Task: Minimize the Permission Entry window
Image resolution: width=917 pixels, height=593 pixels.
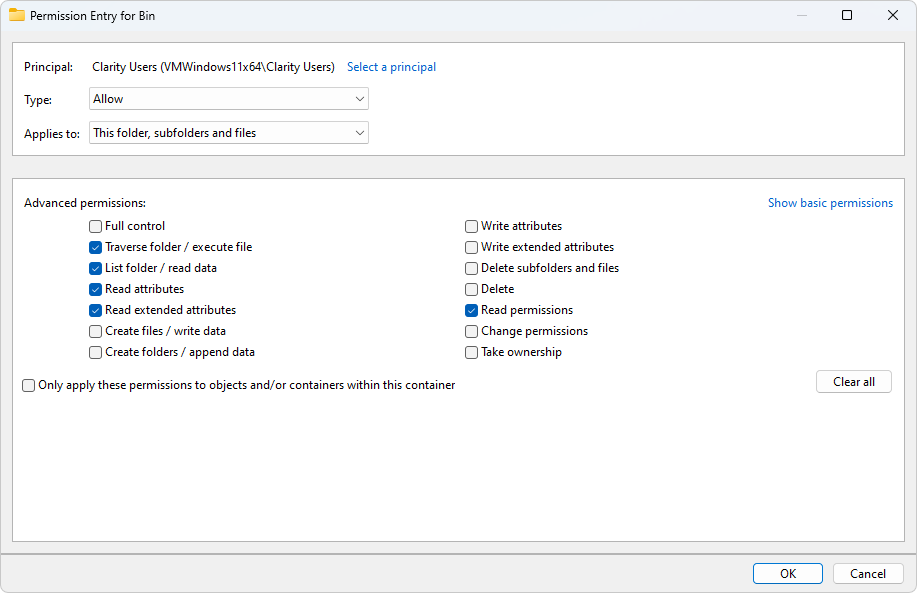Action: [802, 15]
